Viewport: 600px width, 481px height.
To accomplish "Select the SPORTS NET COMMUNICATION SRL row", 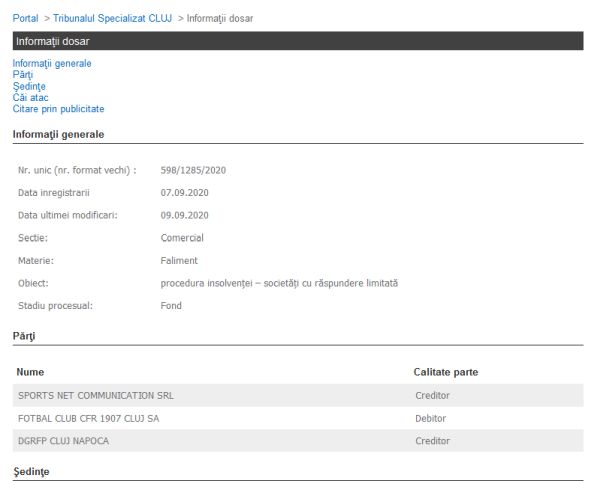I will (96, 395).
